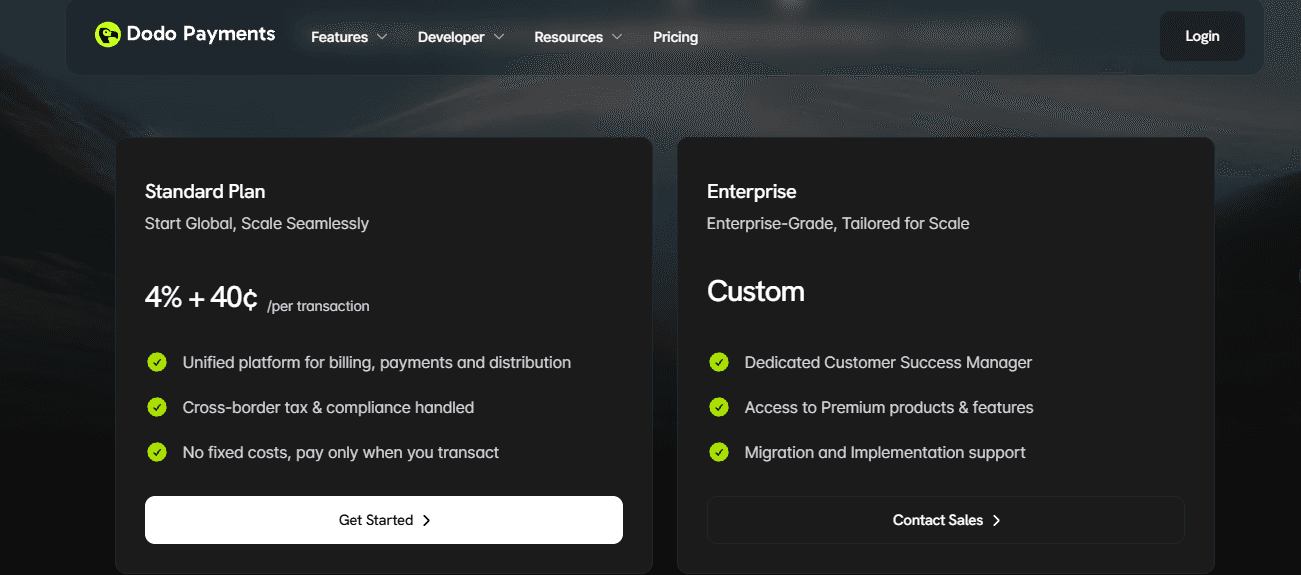Screen dimensions: 1301x575
Task: Click the Get Started button
Action: click(384, 520)
